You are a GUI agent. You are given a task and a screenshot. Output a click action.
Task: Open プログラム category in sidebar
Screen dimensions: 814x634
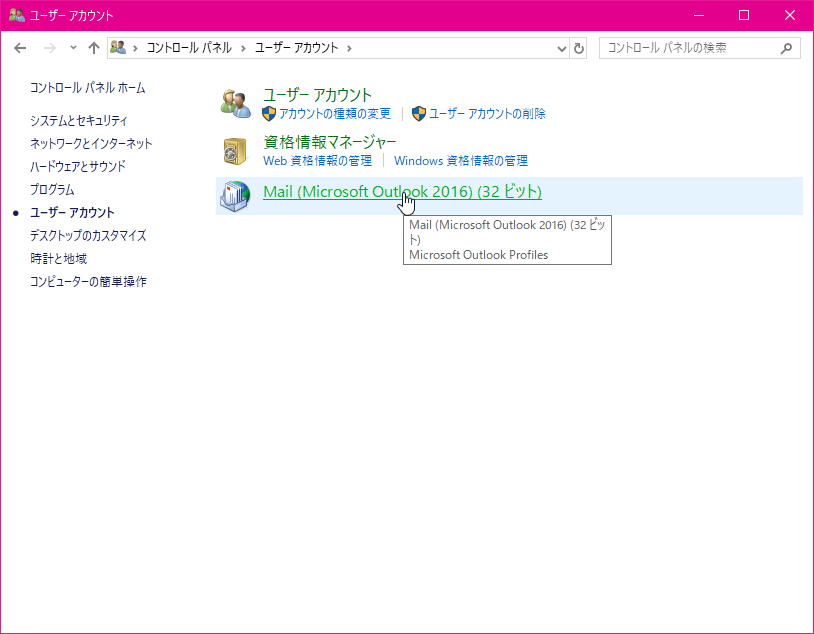(52, 190)
